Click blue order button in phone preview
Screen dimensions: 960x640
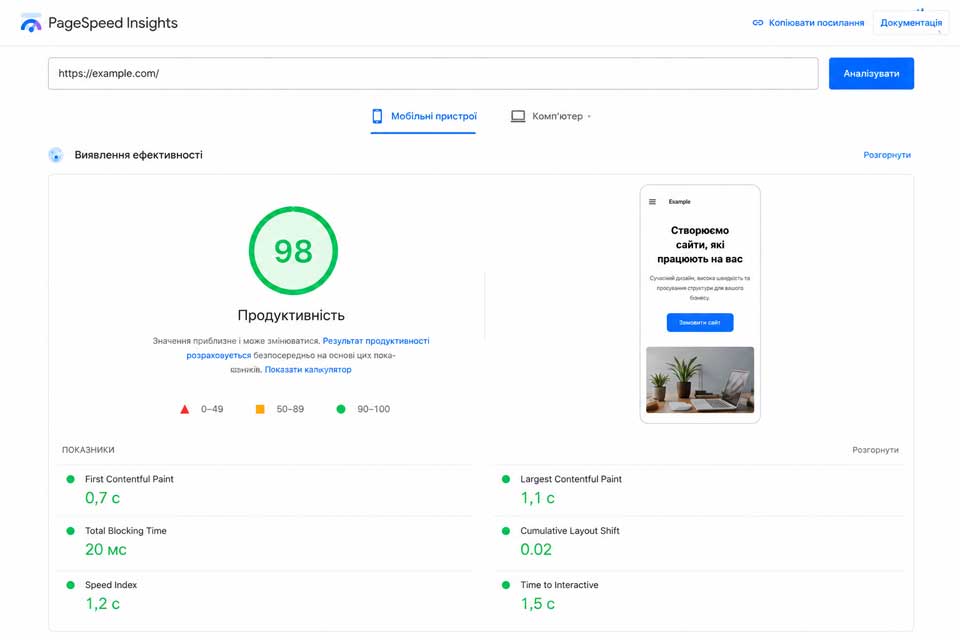click(x=700, y=322)
